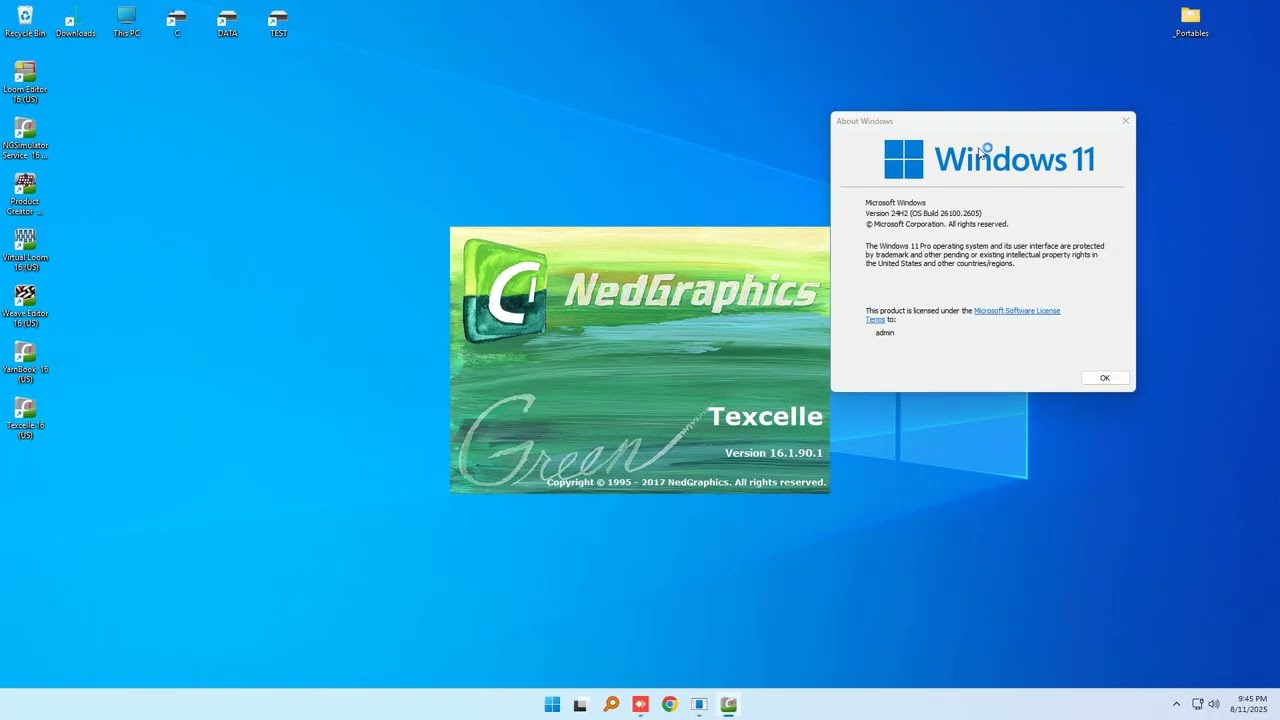Click OK in About Windows dialog
Screen dimensions: 1280x720
(1105, 378)
